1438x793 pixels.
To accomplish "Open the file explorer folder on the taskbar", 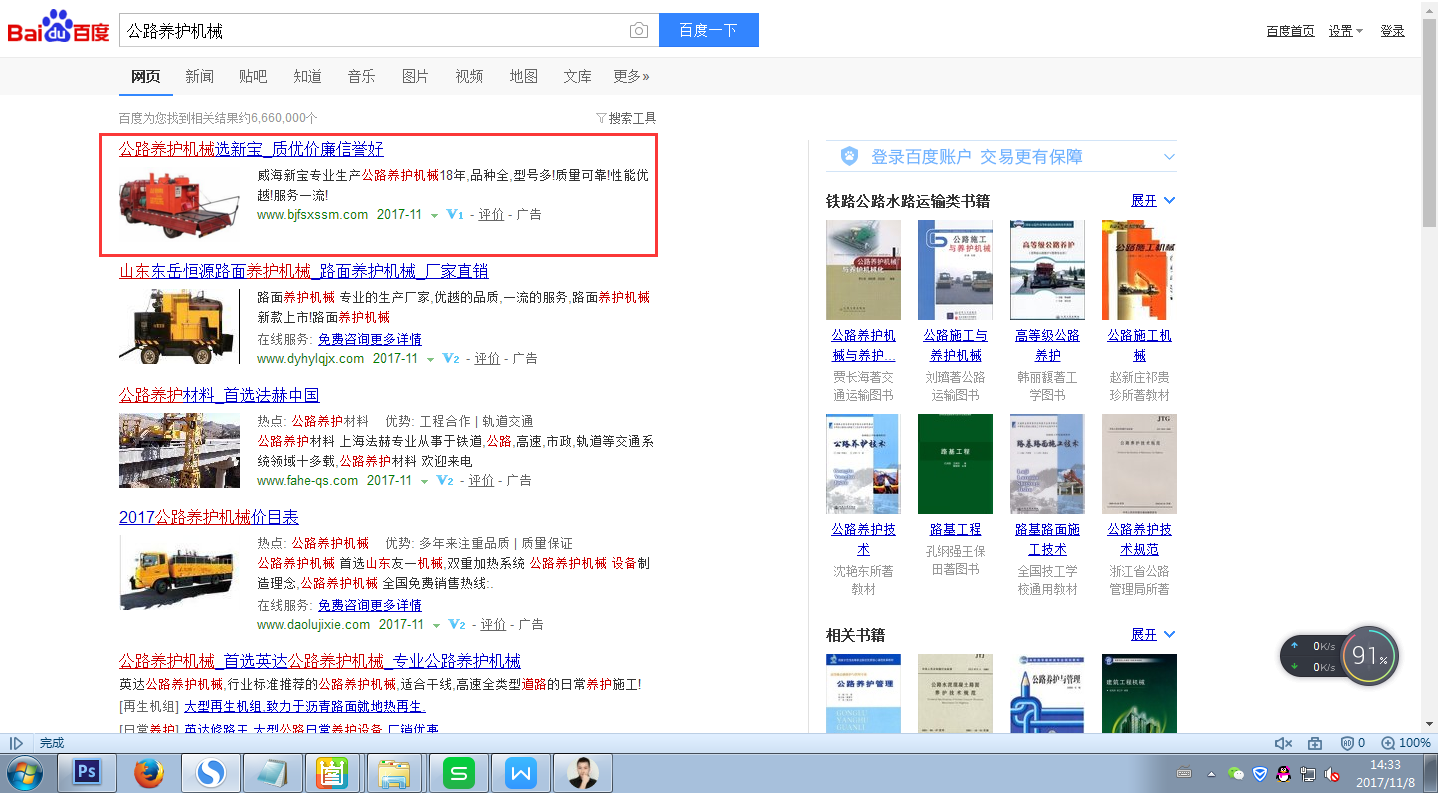I will [396, 773].
